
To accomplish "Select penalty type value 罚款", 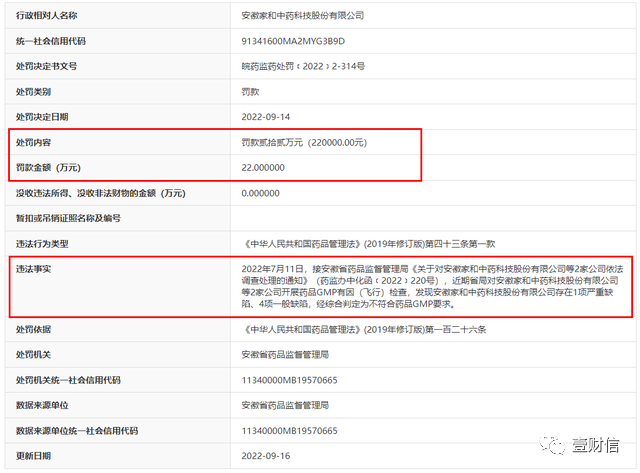I will 250,92.
